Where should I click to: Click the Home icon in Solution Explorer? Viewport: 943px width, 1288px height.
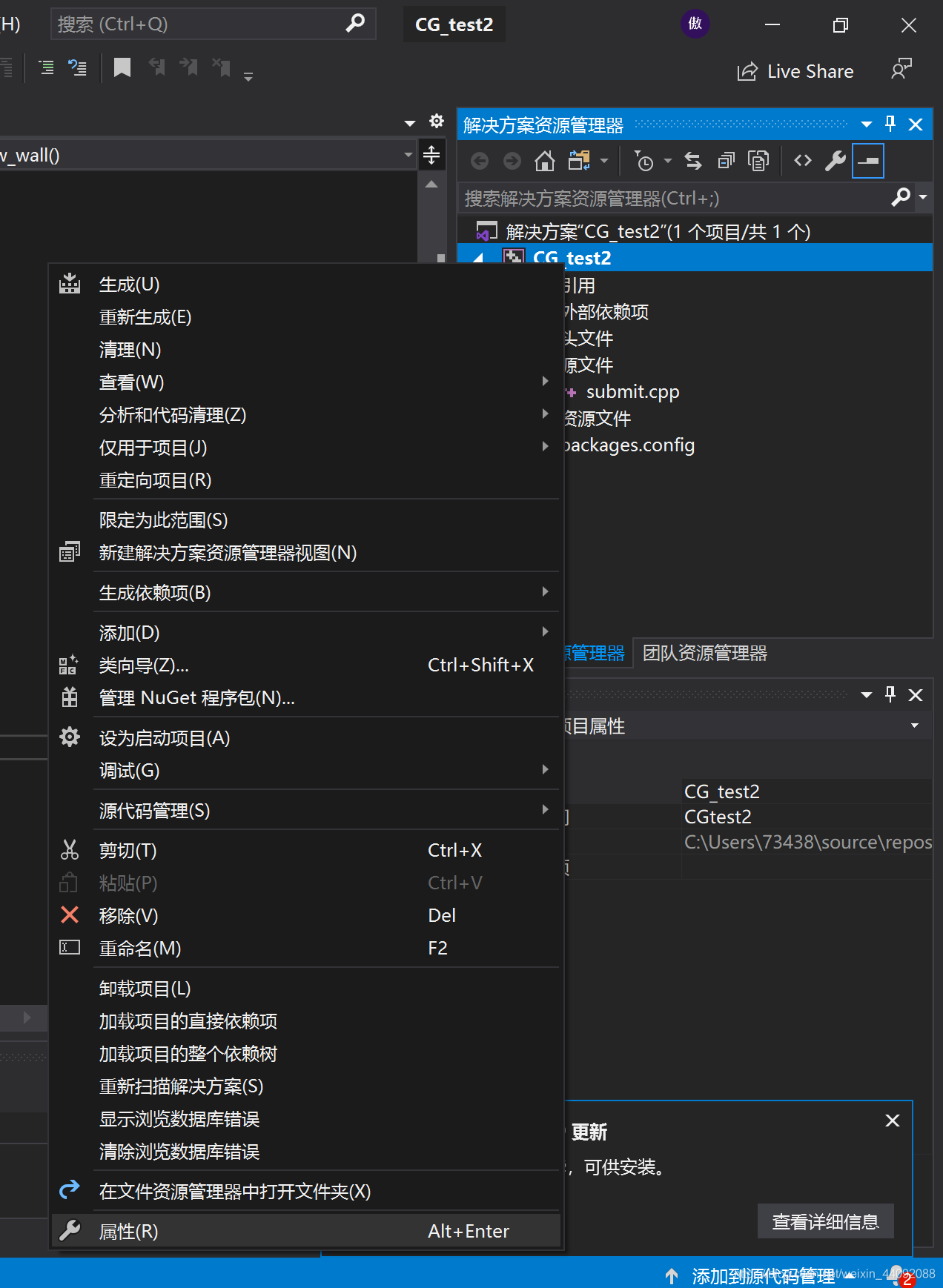[545, 161]
